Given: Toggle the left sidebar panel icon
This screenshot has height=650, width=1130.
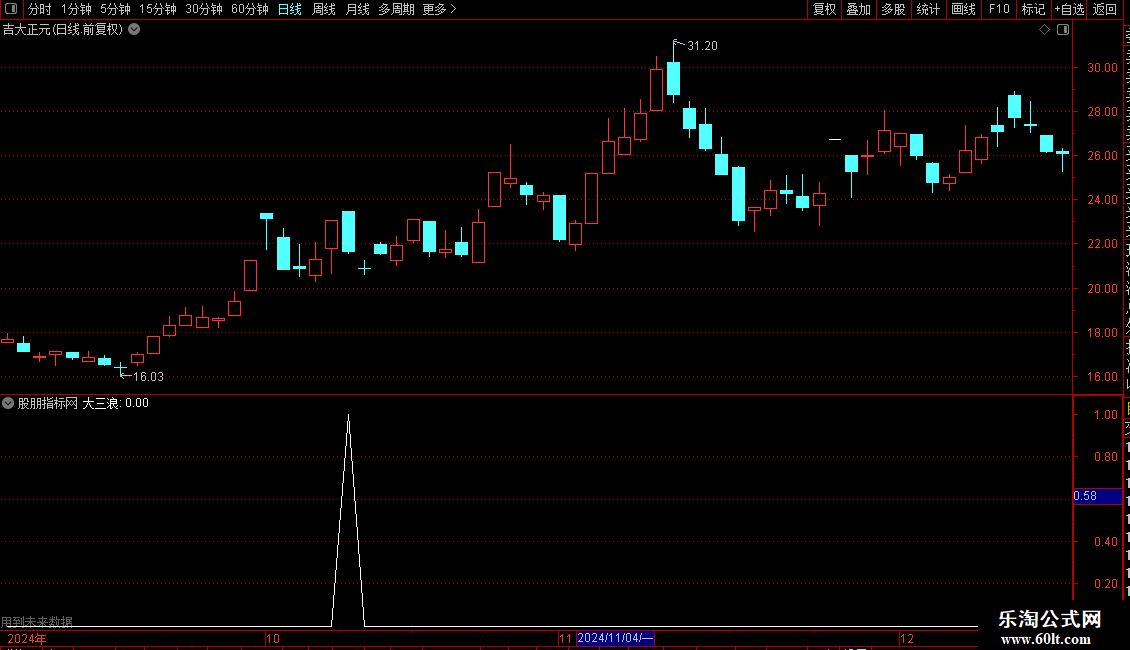Looking at the screenshot, I should click(11, 9).
